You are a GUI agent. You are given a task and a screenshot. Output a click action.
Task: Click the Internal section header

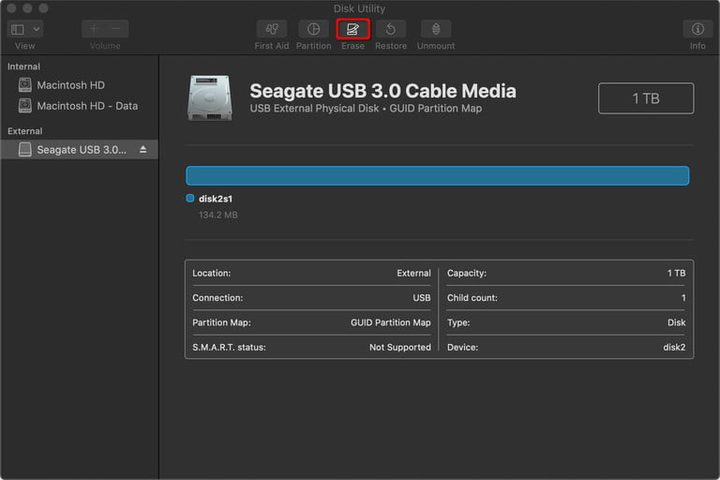(x=24, y=67)
